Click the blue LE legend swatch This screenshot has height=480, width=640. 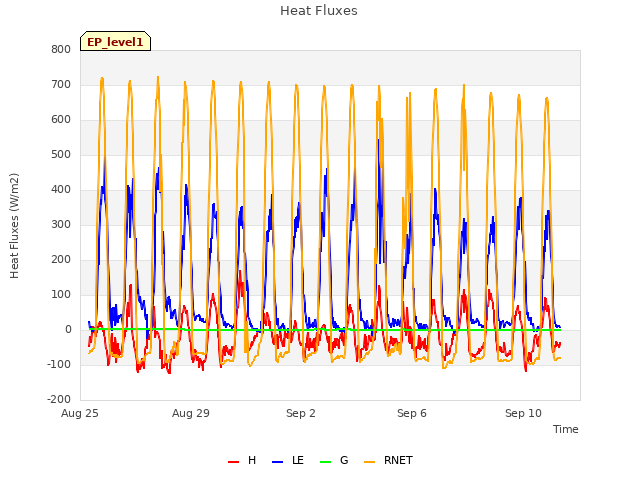278,462
